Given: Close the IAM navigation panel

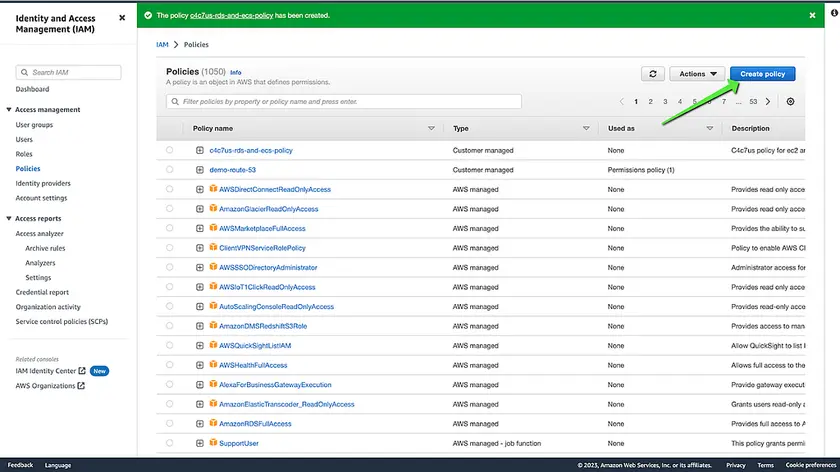Looking at the screenshot, I should click(122, 18).
